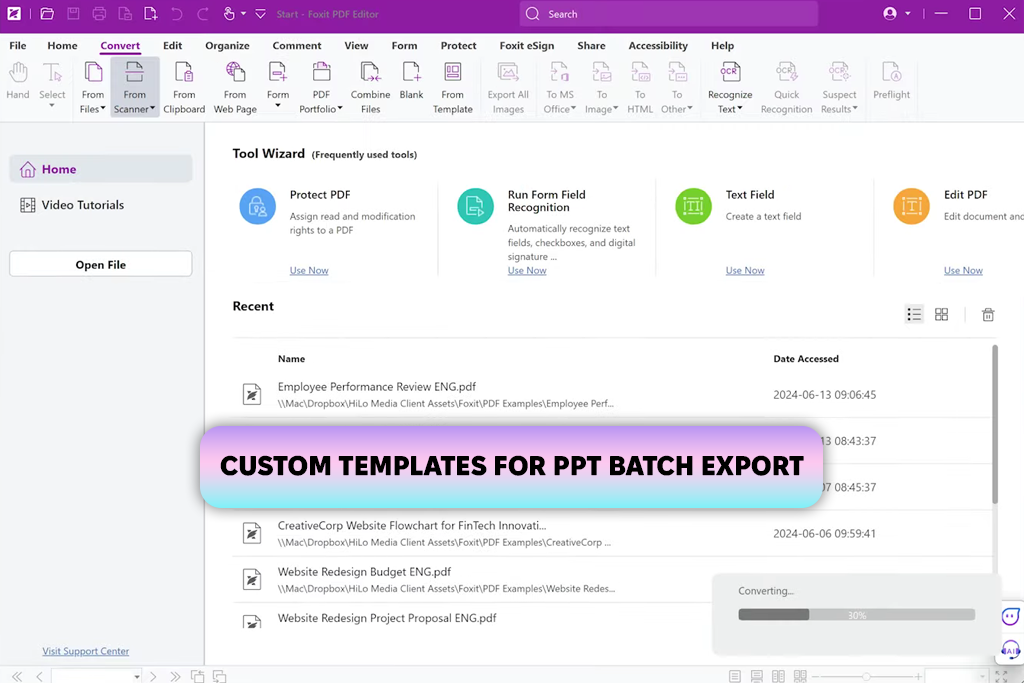This screenshot has height=683, width=1024.
Task: Click Use Now under Text Field
Action: (x=744, y=270)
